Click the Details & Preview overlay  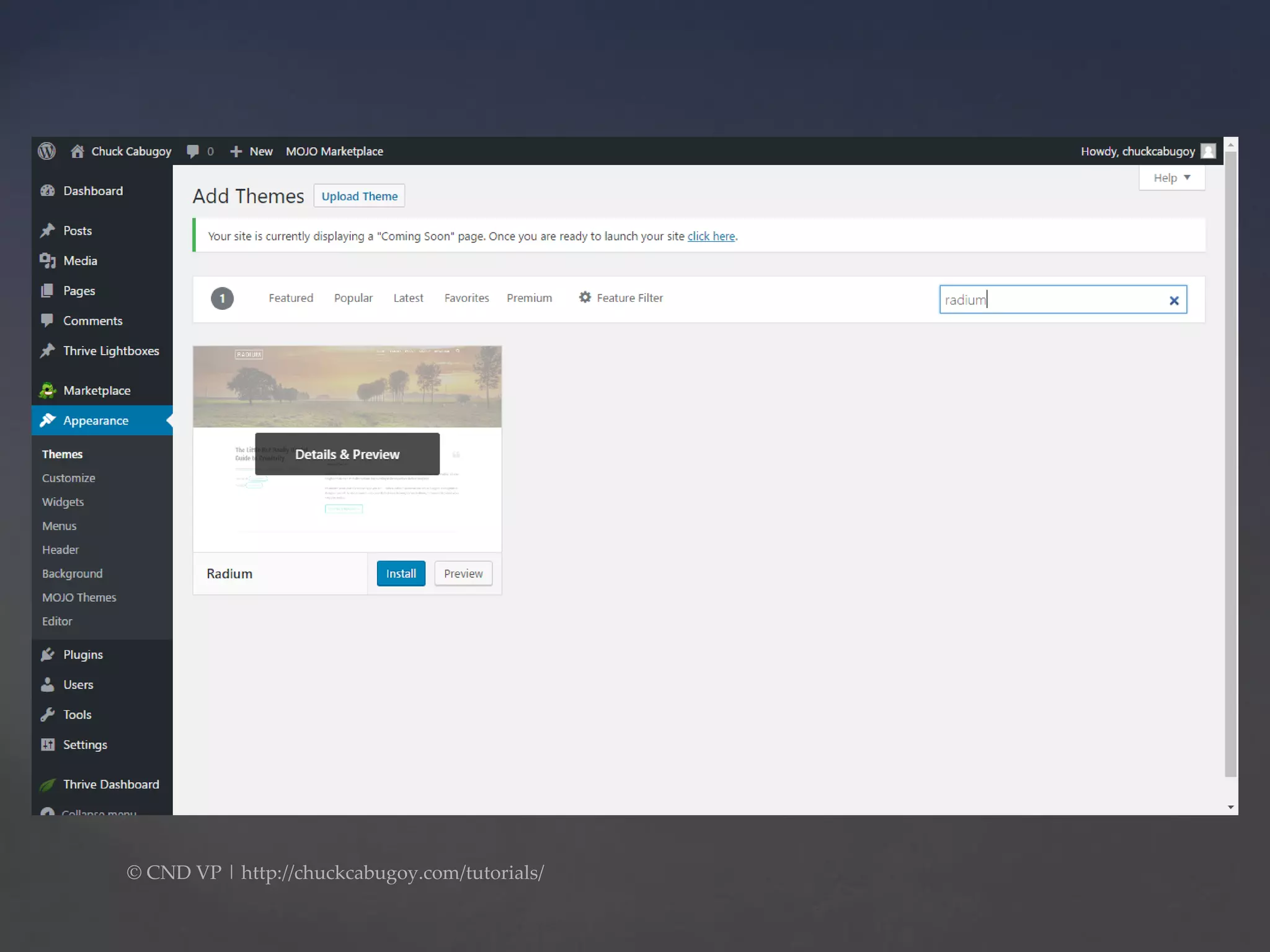click(347, 454)
